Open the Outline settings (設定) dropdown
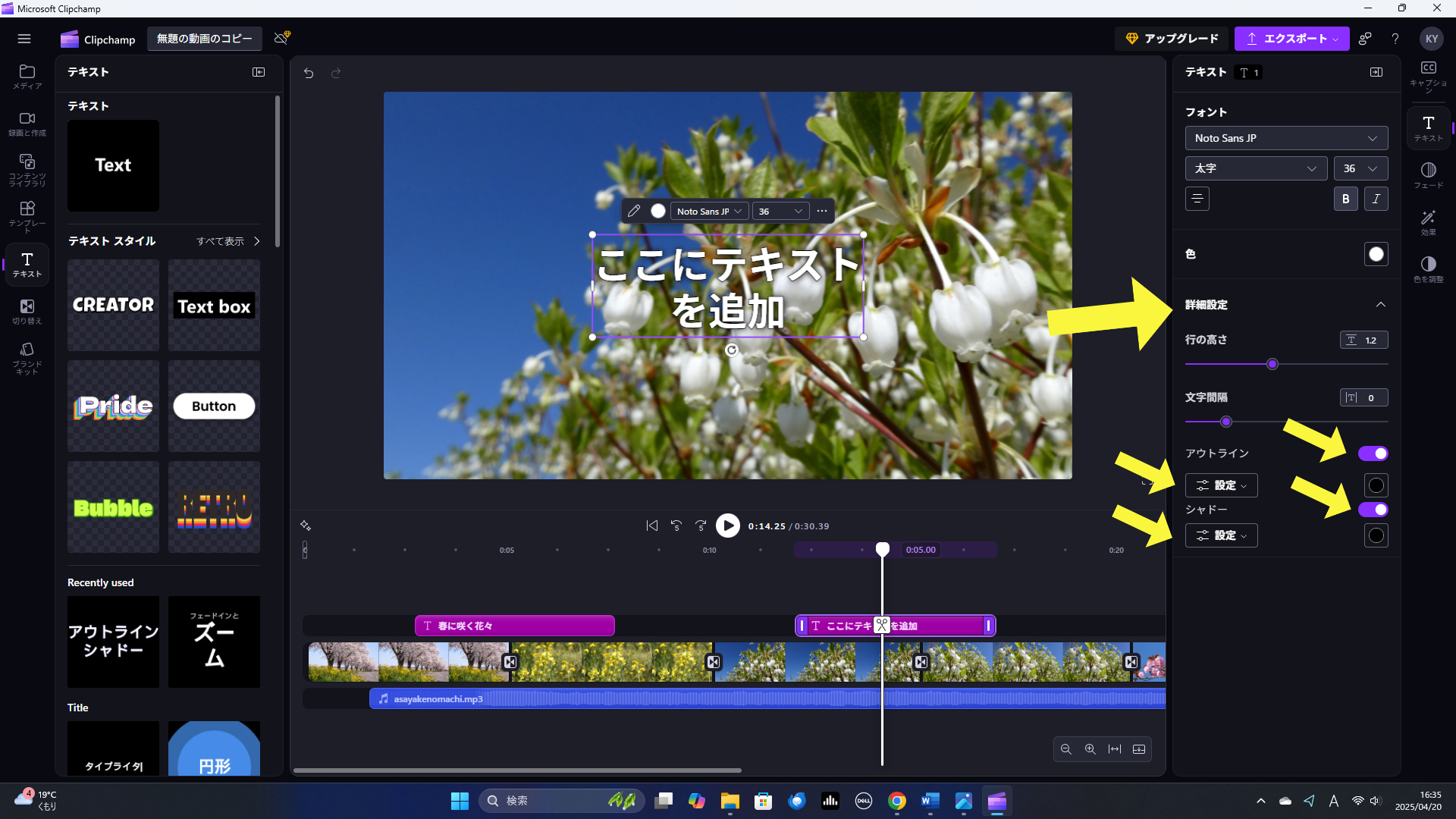Viewport: 1456px width, 819px height. pos(1221,485)
